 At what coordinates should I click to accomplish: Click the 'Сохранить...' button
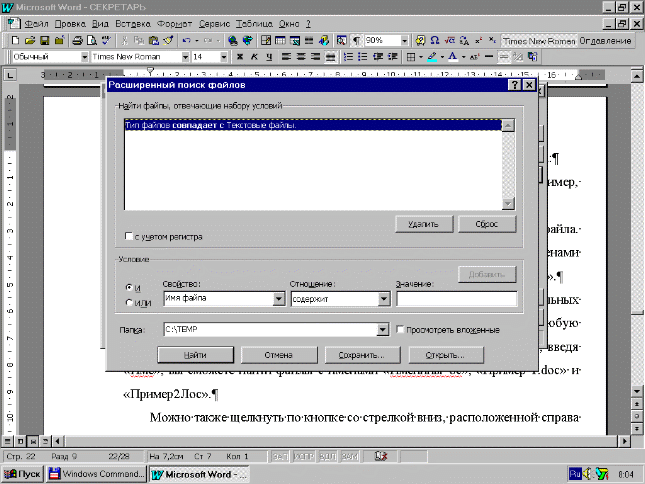(x=362, y=355)
